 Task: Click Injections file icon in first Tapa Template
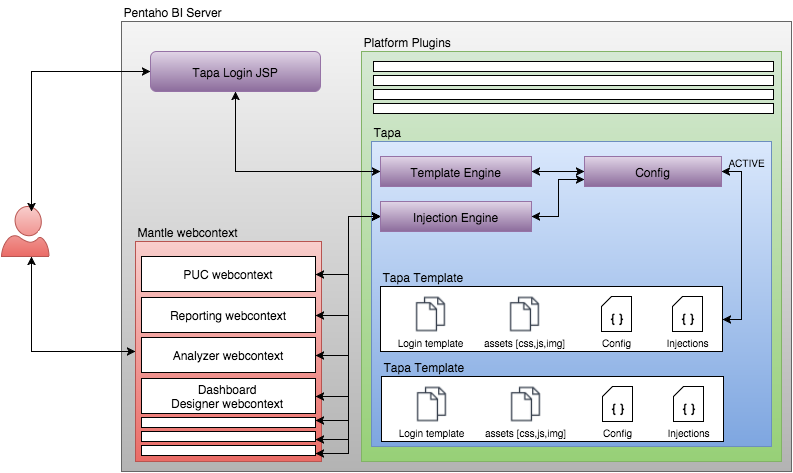point(687,314)
